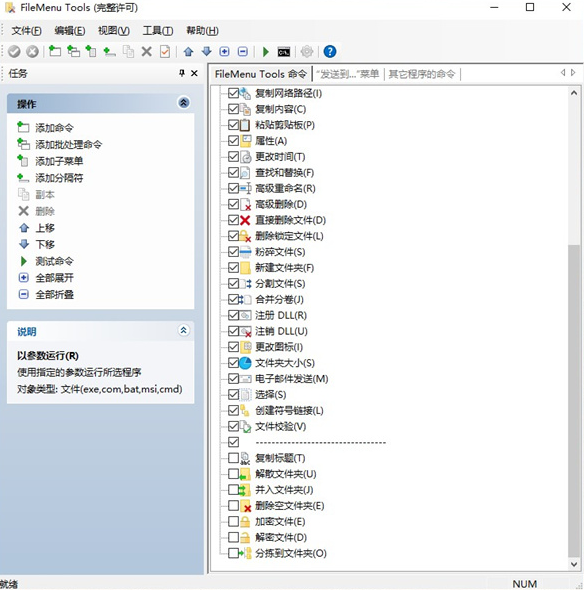Image resolution: width=584 pixels, height=590 pixels.
Task: Click the pin icon of the 任务 panel
Action: pyautogui.click(x=182, y=73)
